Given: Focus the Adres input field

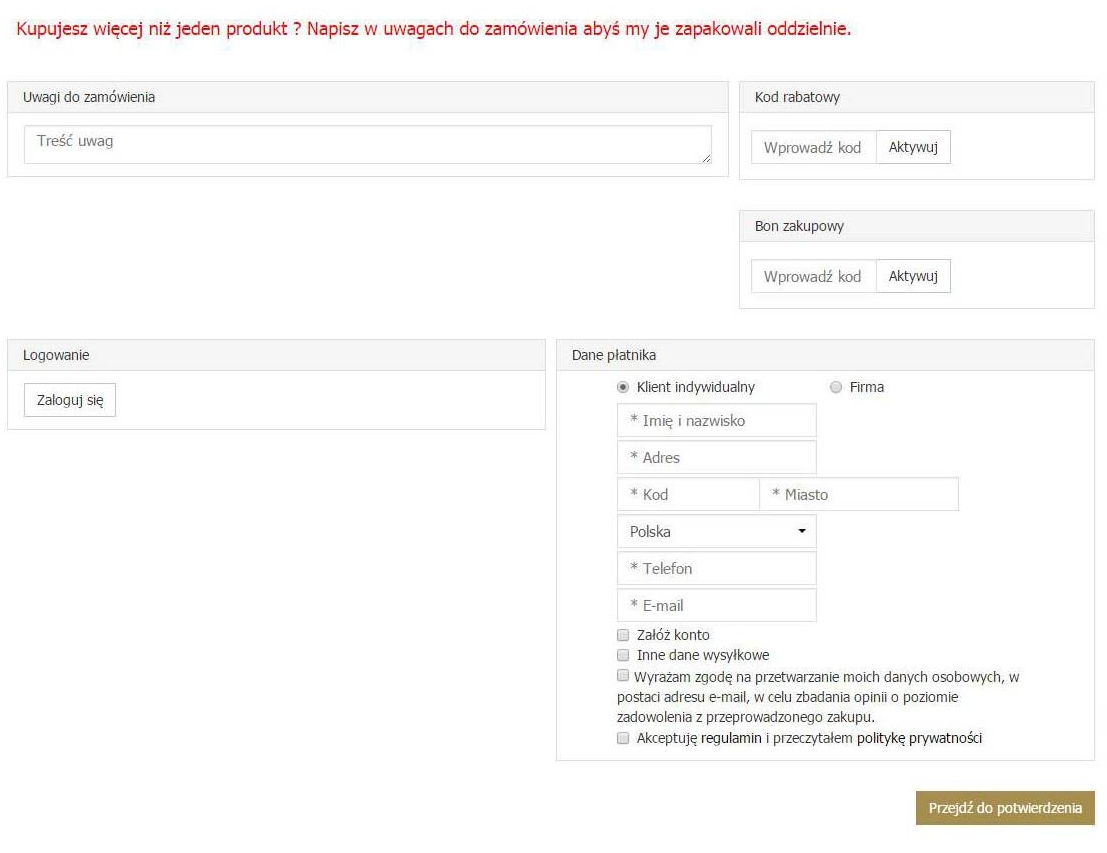Looking at the screenshot, I should tap(716, 458).
